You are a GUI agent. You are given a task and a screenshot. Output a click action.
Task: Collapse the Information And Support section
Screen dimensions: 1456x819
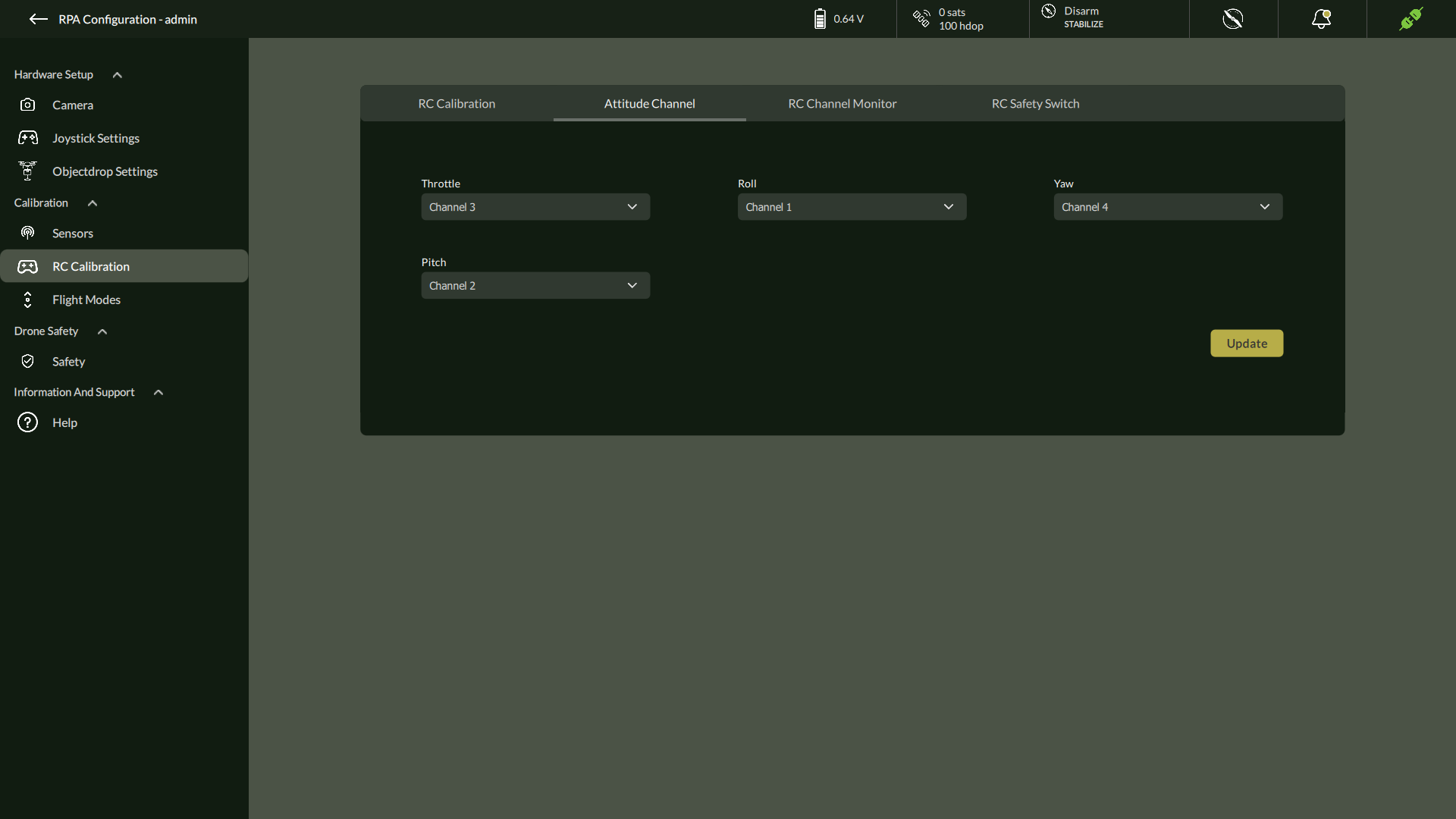coord(158,393)
